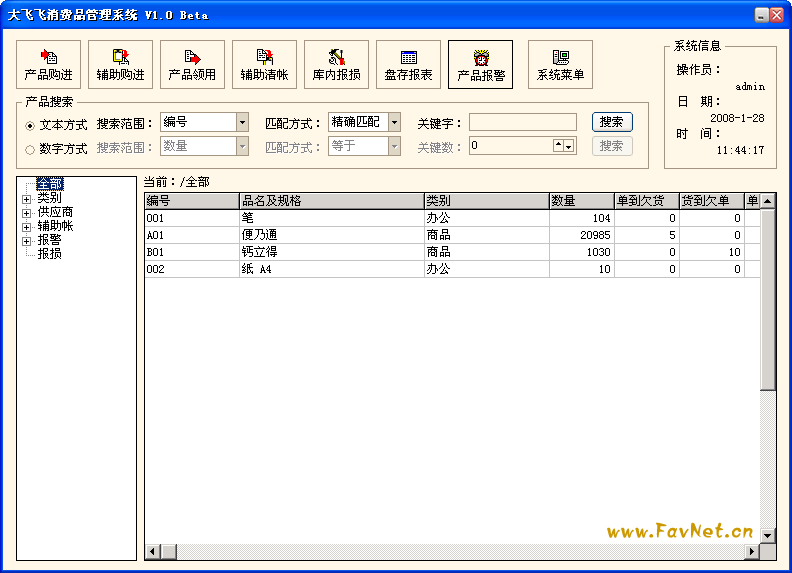Image resolution: width=792 pixels, height=573 pixels.
Task: Open 产品报警 product alarm button
Action: 480,65
